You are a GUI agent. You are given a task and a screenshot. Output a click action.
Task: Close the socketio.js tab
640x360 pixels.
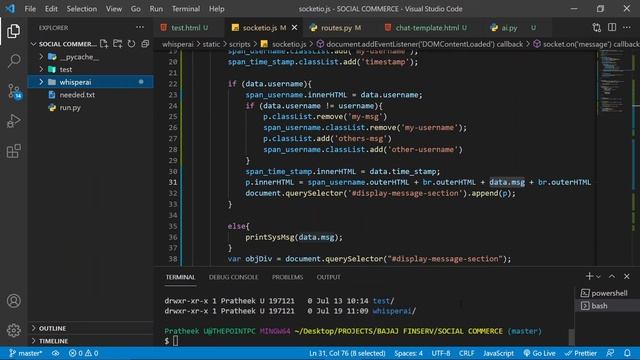(294, 27)
